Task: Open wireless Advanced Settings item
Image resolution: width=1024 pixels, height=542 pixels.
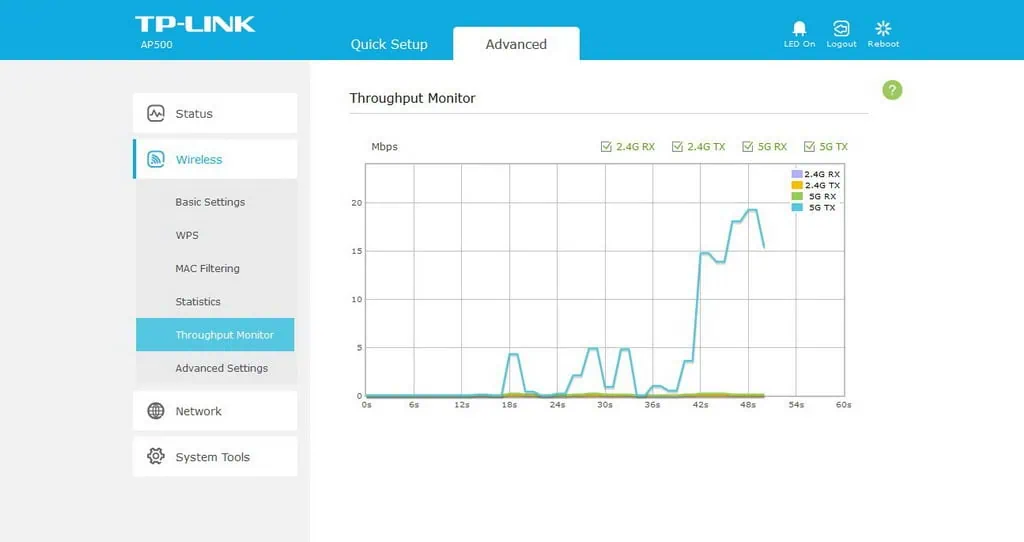Action: tap(221, 368)
